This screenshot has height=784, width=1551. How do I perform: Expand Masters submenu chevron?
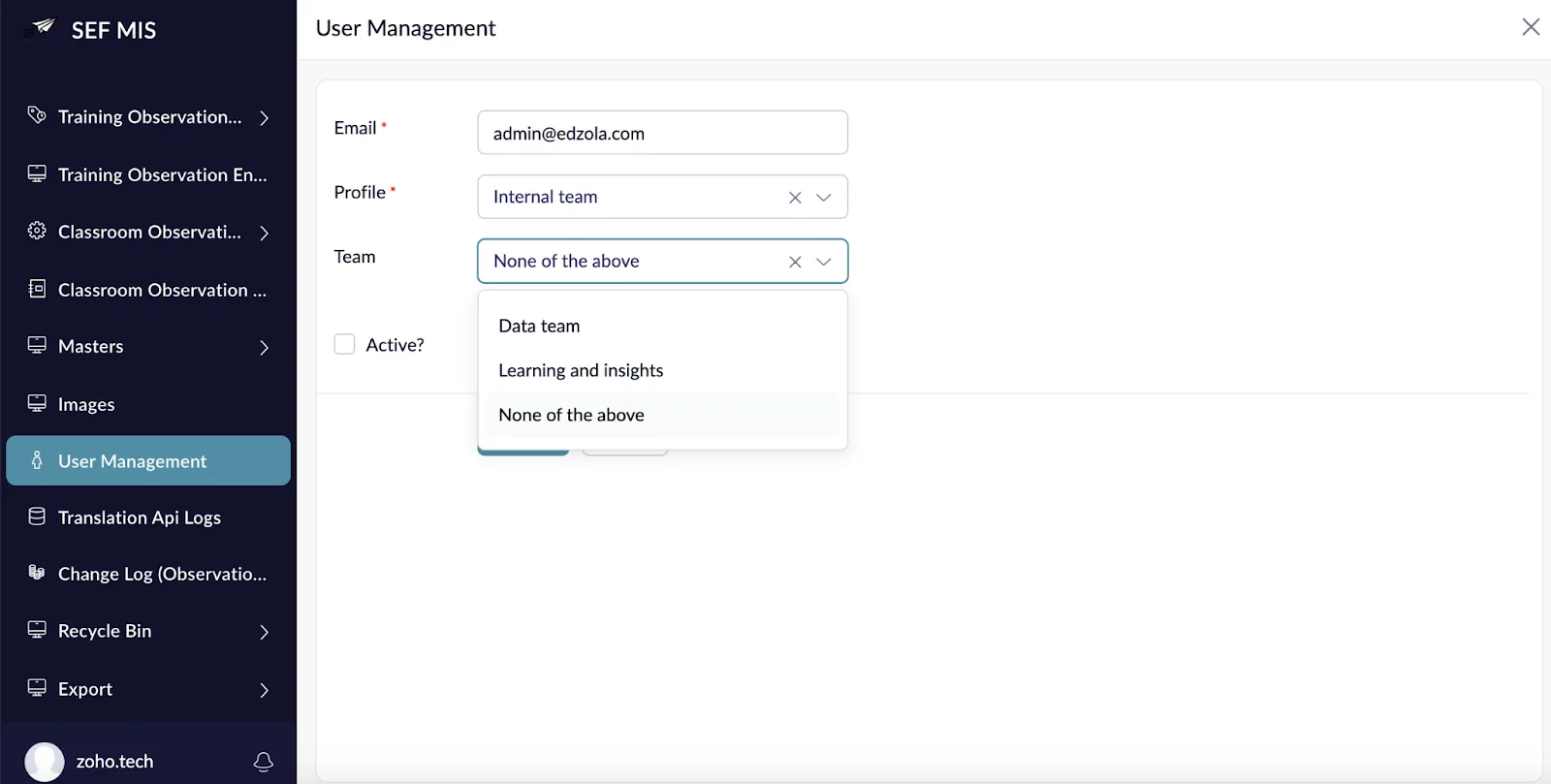tap(264, 347)
